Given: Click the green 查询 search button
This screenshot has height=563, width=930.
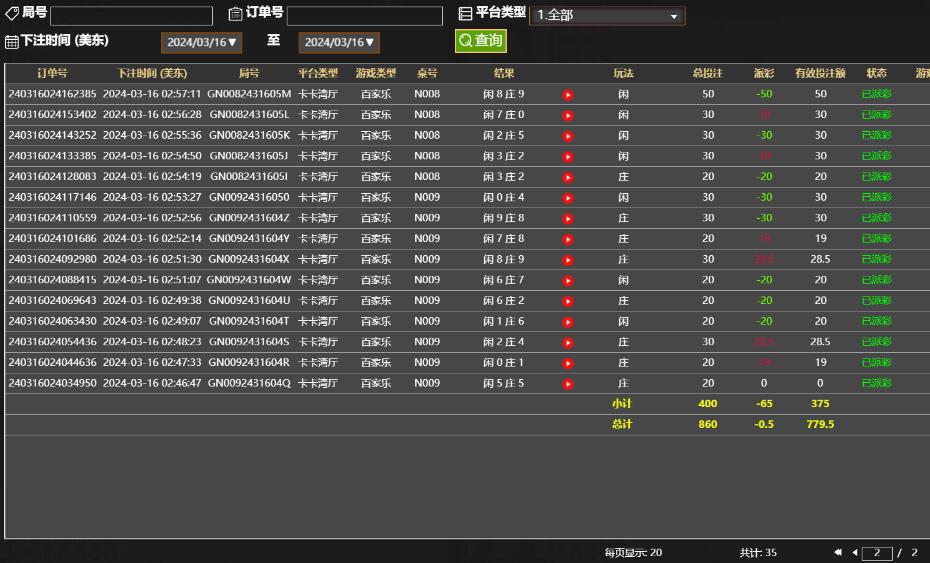Looking at the screenshot, I should (481, 41).
